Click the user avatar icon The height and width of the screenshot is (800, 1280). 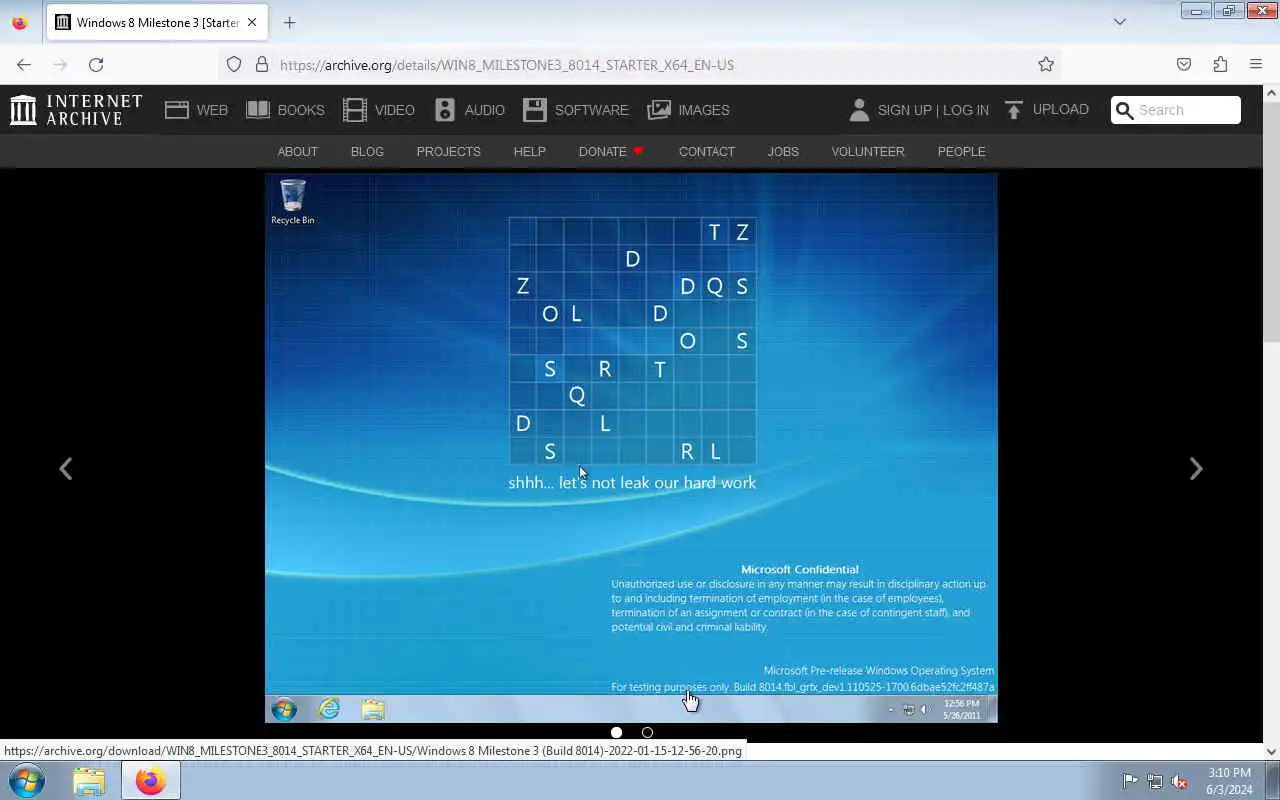tap(859, 110)
